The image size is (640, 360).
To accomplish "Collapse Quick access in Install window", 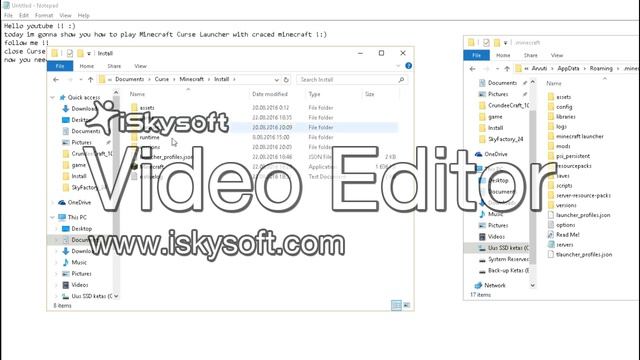I will pyautogui.click(x=52, y=98).
